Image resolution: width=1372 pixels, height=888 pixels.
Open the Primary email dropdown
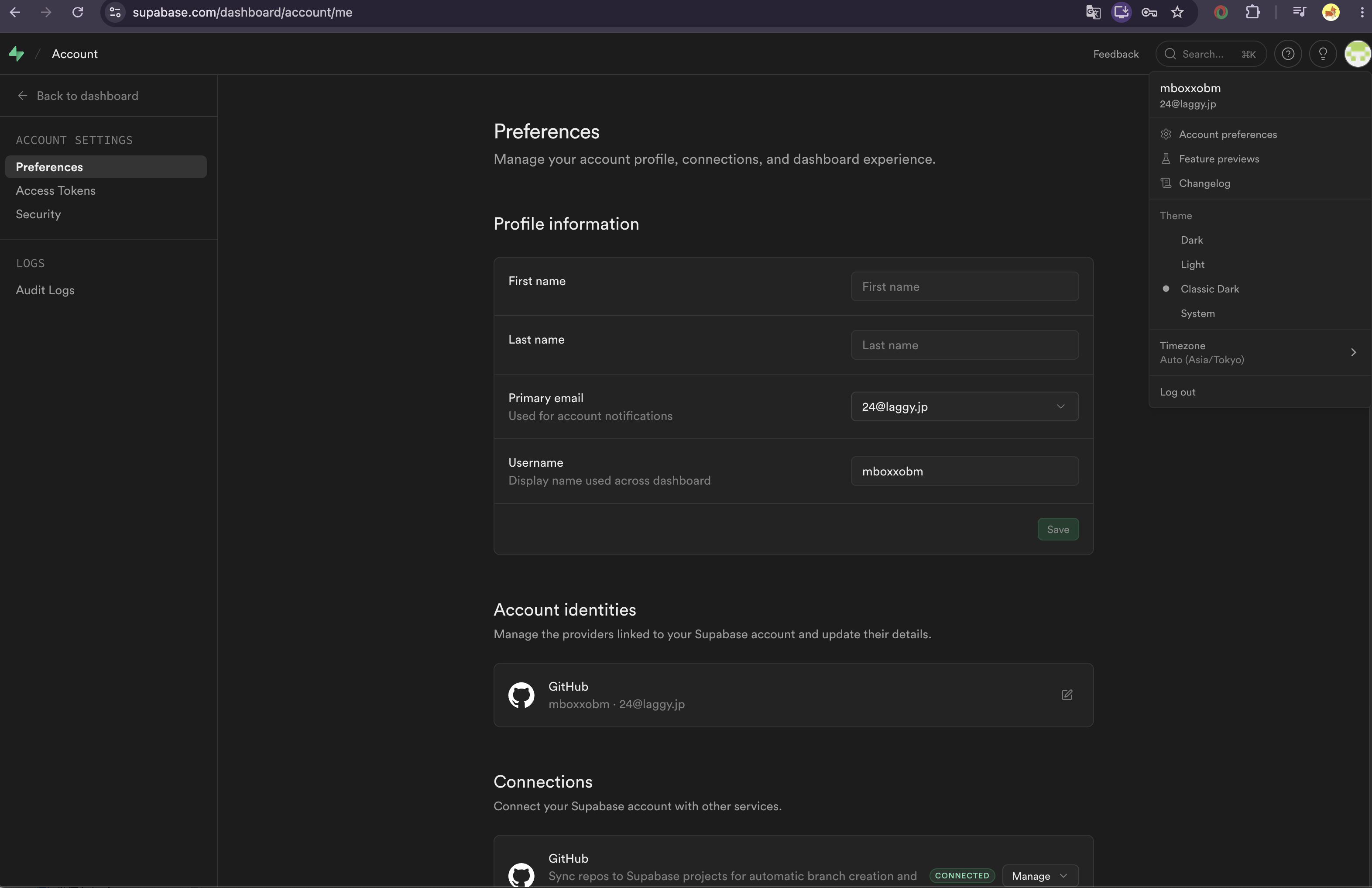coord(964,406)
